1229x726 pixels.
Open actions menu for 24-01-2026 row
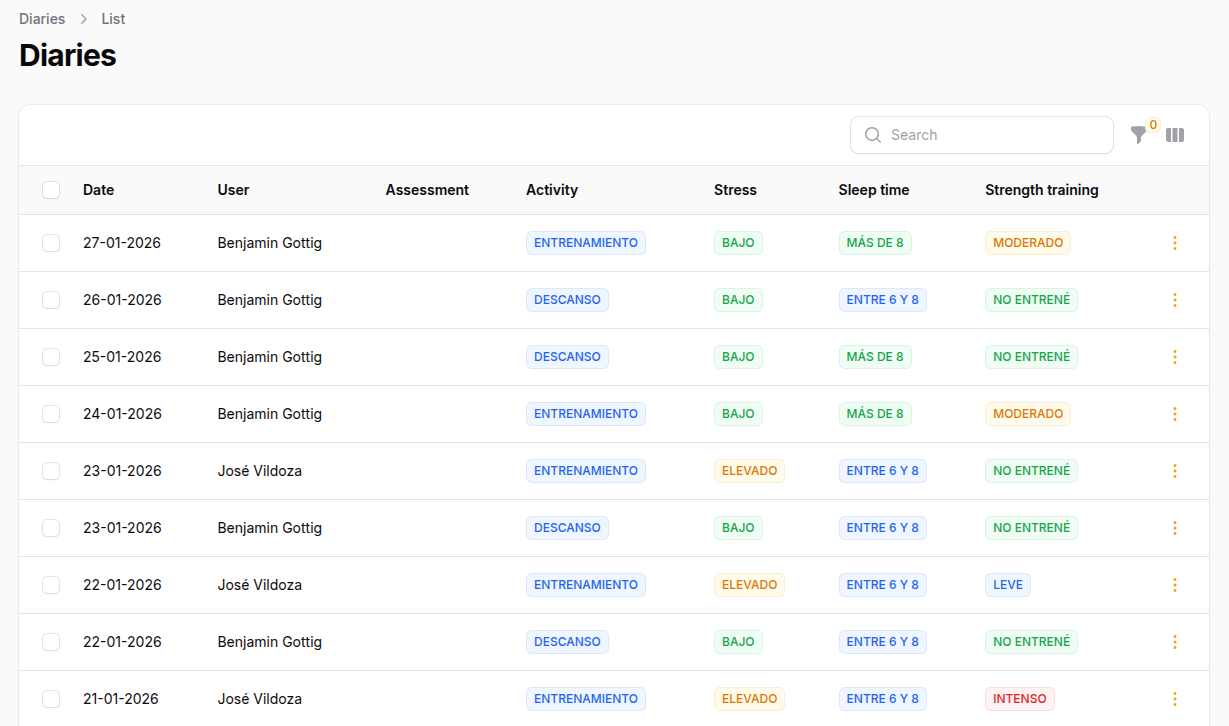click(1175, 414)
